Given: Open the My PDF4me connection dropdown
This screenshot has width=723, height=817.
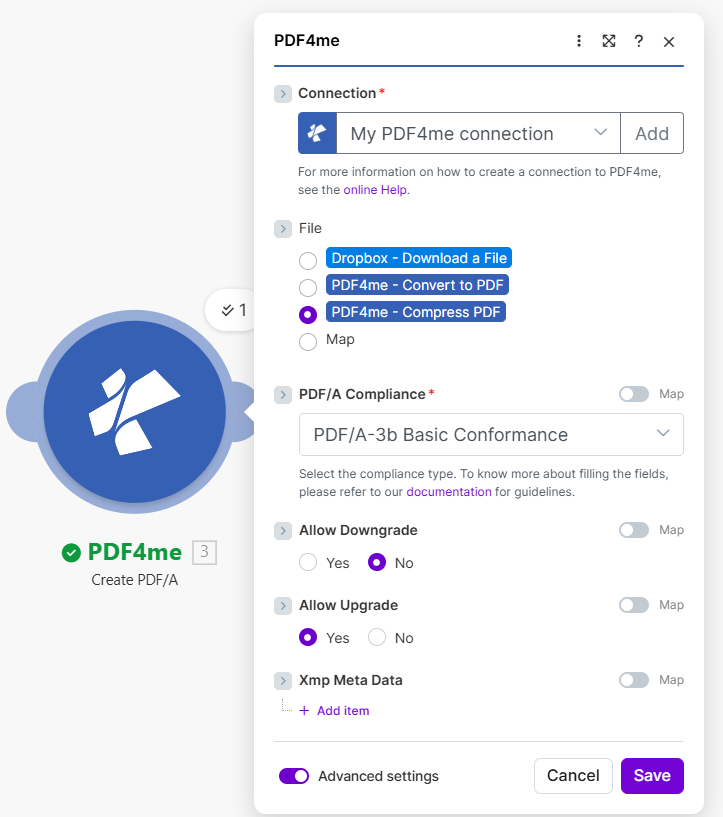Looking at the screenshot, I should coord(478,133).
